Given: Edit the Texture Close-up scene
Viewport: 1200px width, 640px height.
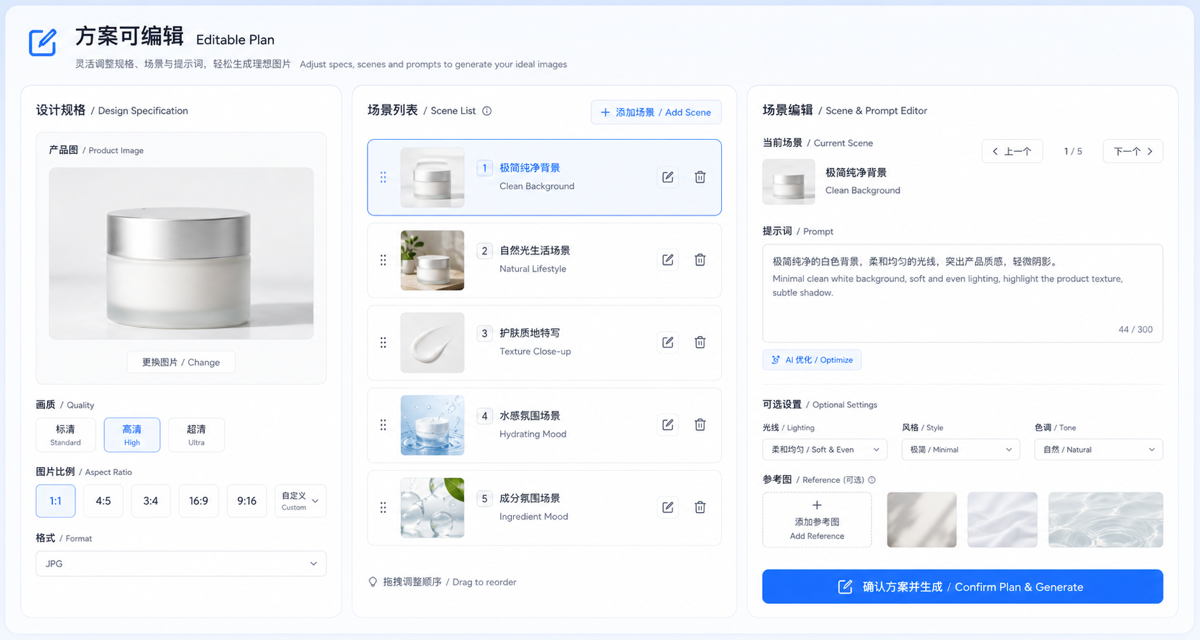Looking at the screenshot, I should point(667,342).
